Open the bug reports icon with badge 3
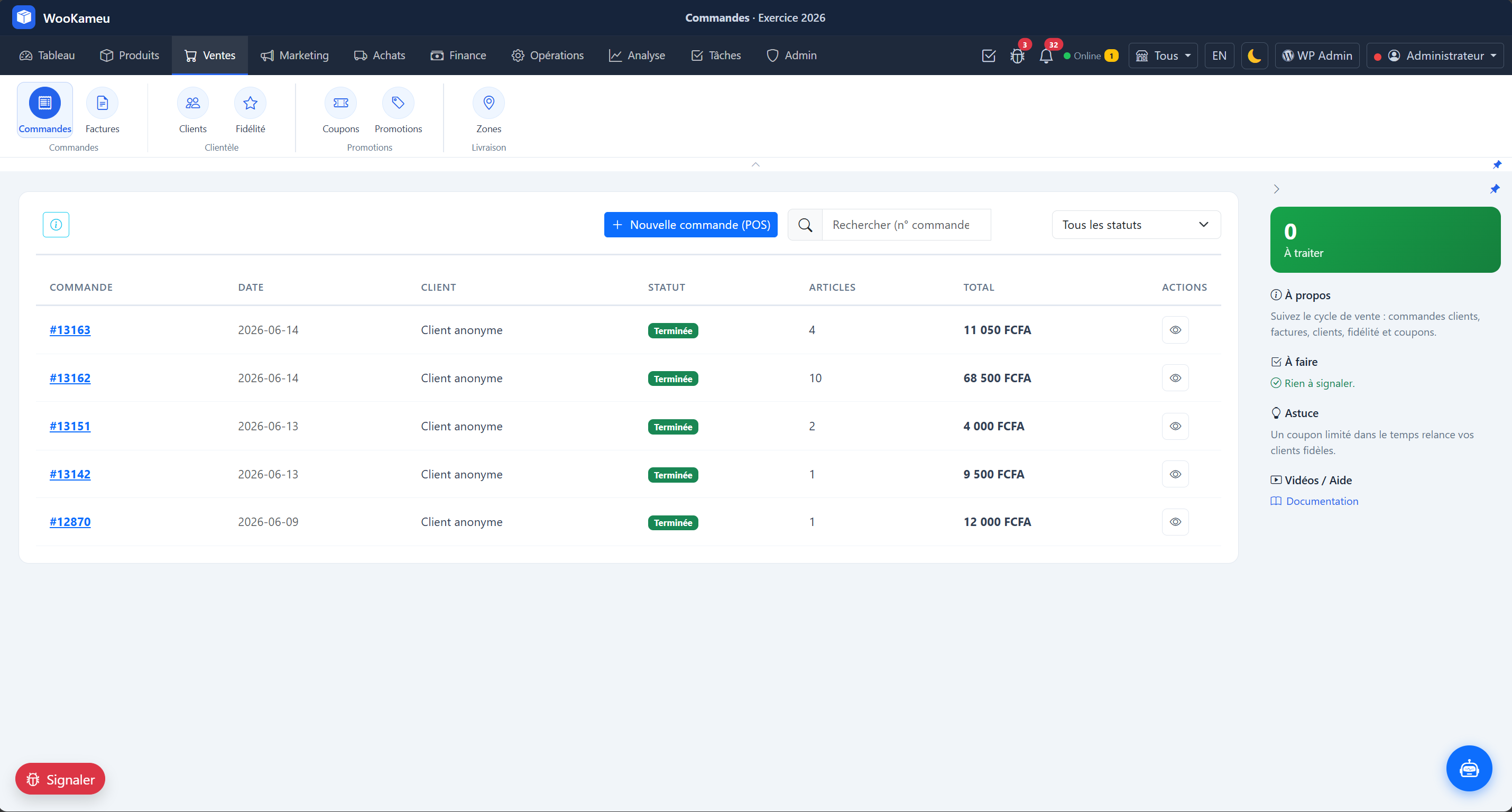This screenshot has height=812, width=1512. click(1017, 56)
